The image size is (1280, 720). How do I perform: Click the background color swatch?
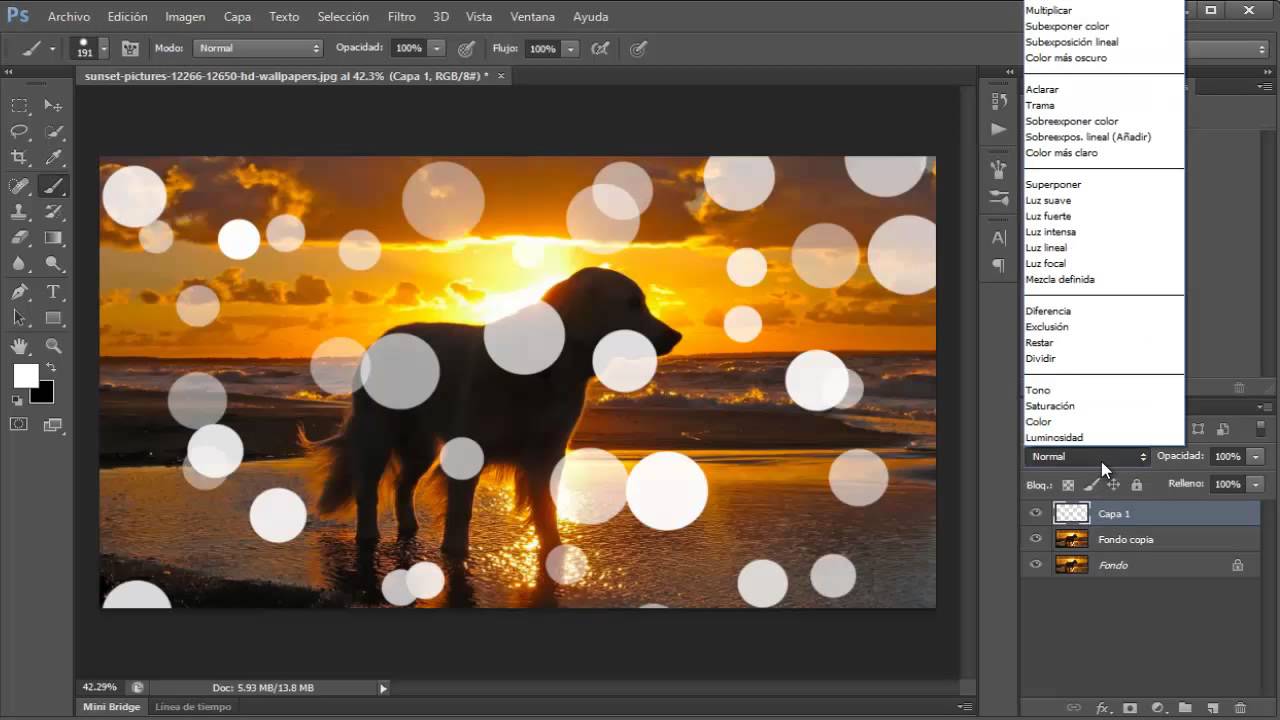pos(42,392)
